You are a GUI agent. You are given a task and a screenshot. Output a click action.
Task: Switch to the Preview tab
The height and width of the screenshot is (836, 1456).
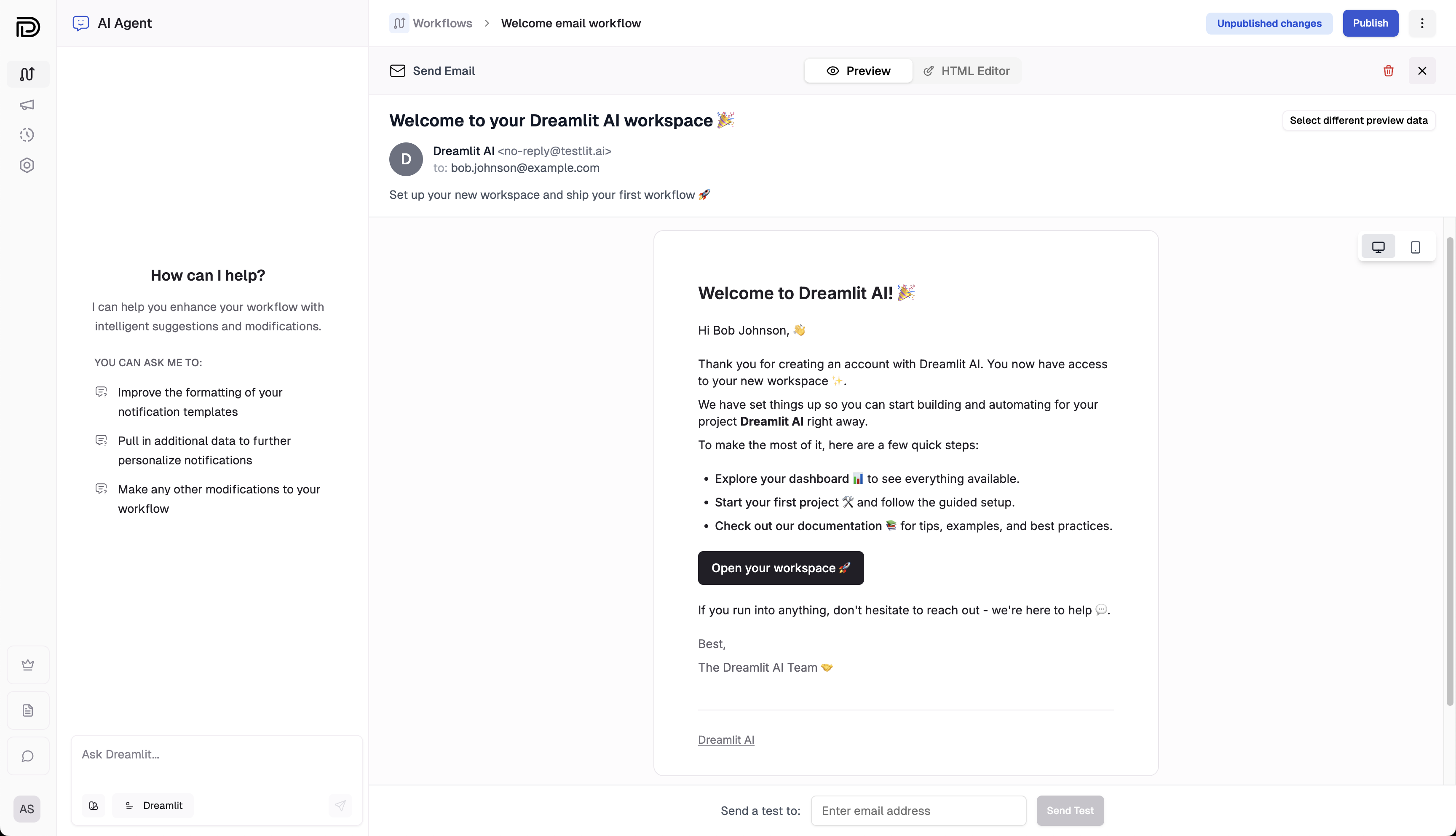coord(858,71)
